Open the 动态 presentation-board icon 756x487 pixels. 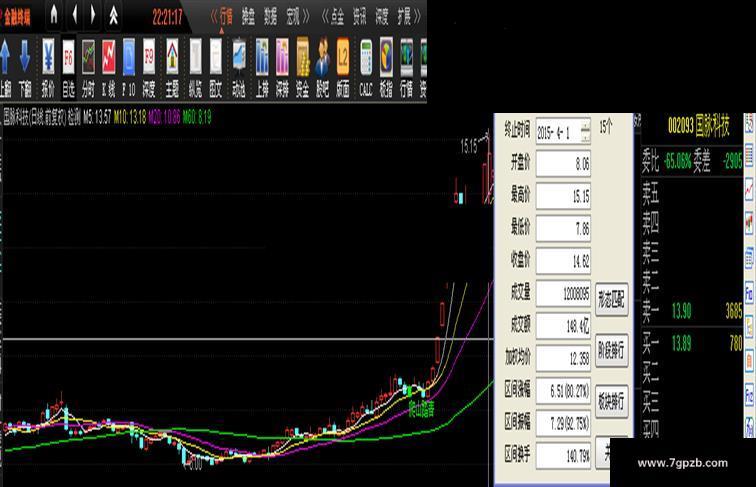239,57
